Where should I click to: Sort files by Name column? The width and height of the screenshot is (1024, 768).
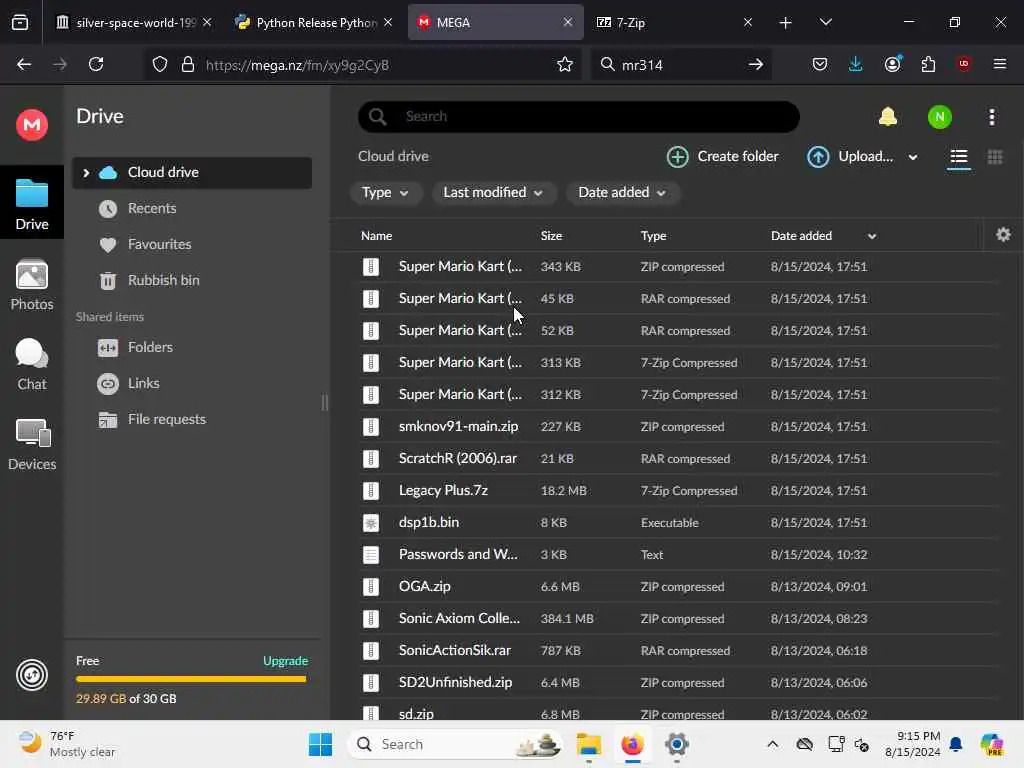pyautogui.click(x=377, y=236)
